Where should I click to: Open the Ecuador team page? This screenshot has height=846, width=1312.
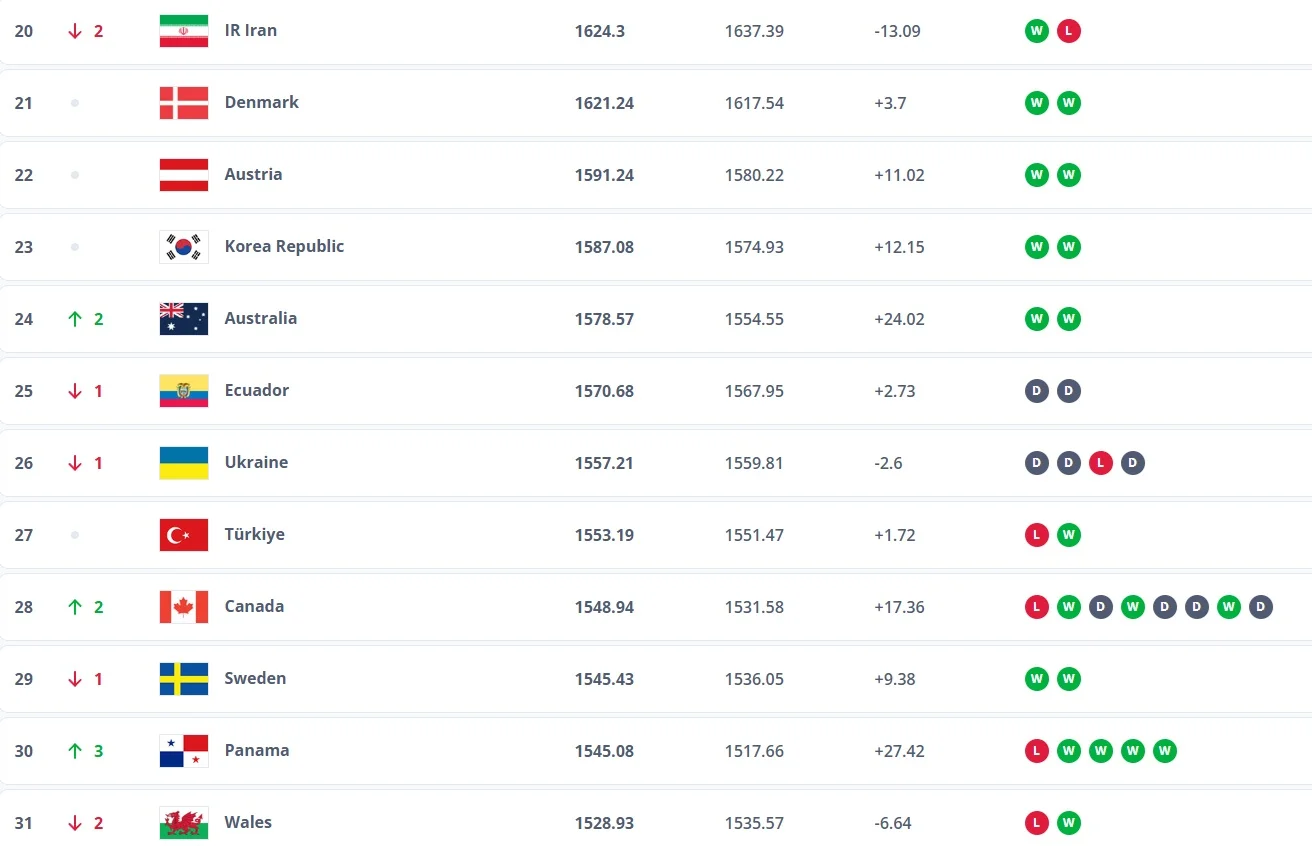(256, 390)
